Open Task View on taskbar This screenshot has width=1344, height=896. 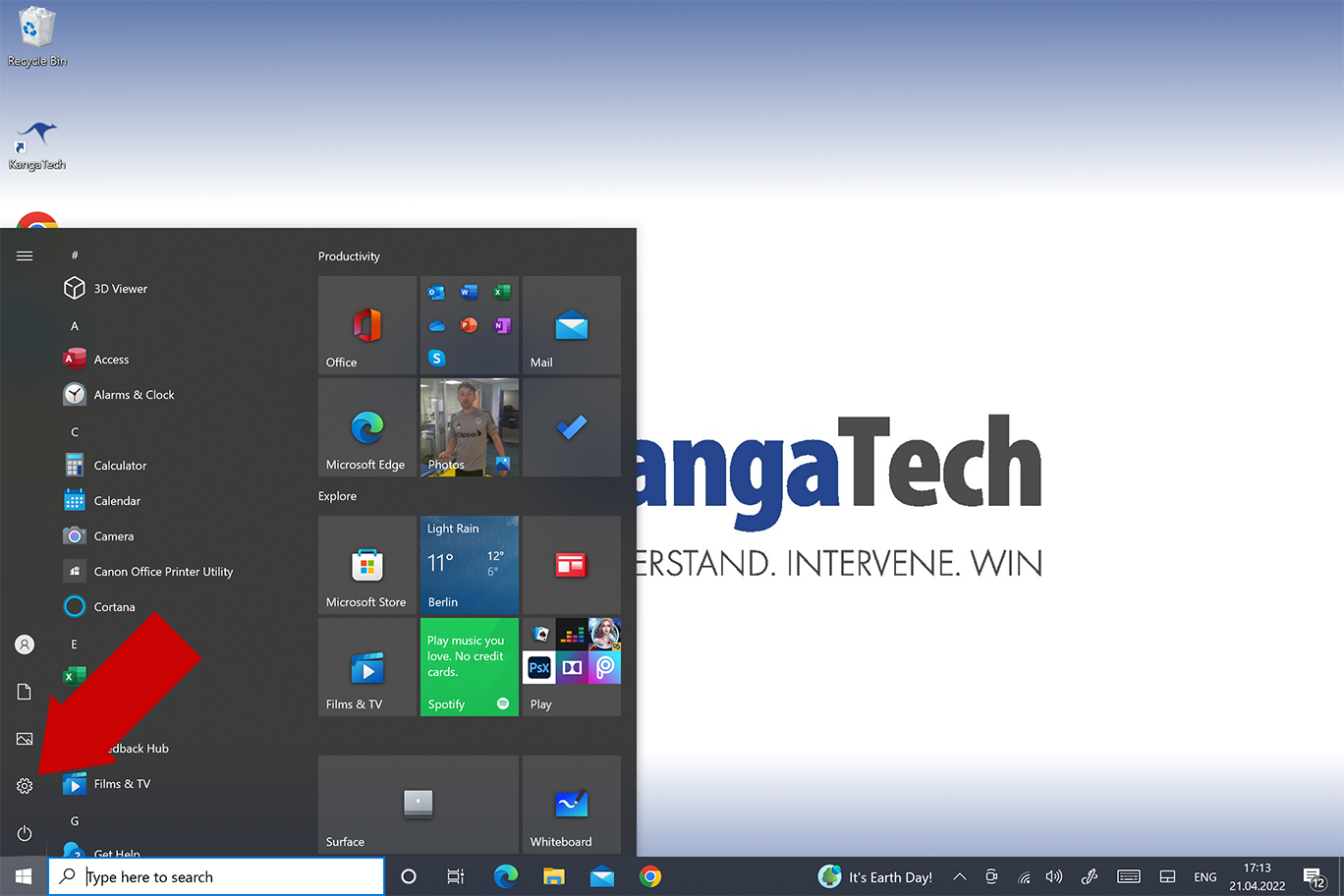click(x=456, y=876)
